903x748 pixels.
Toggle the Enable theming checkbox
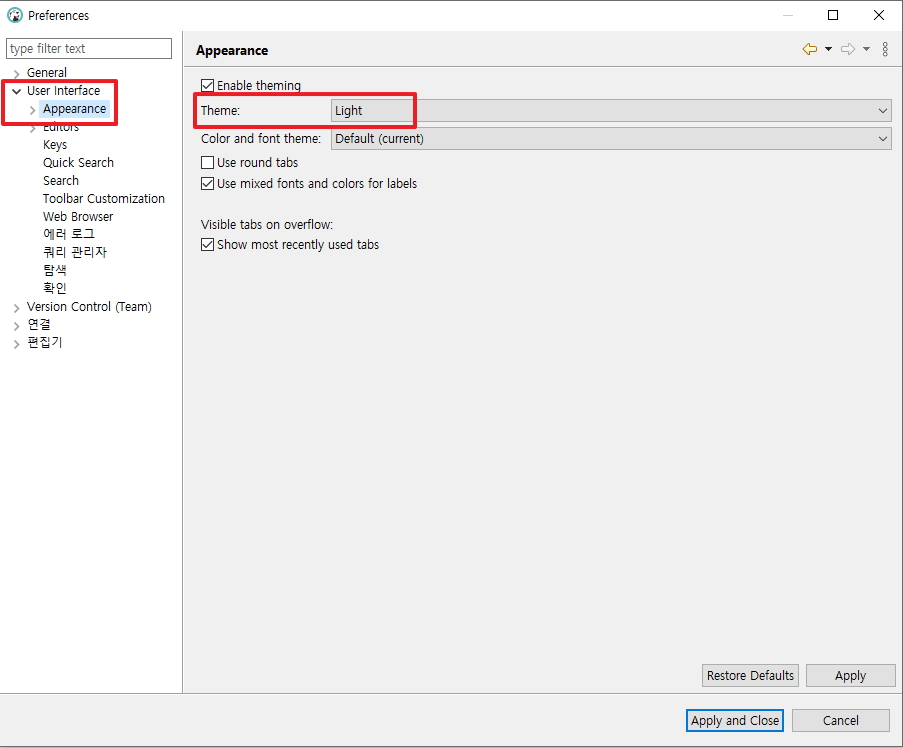[x=207, y=86]
